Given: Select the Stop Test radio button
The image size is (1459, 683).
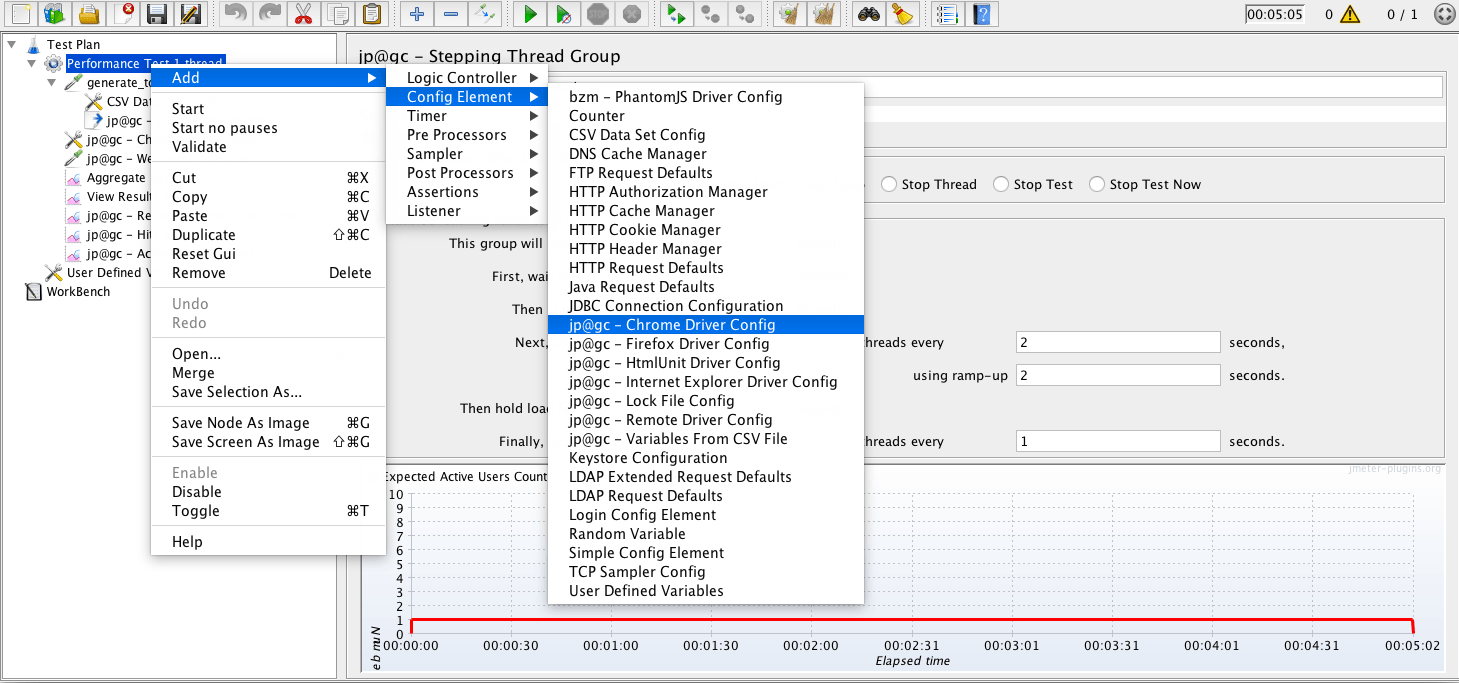Looking at the screenshot, I should pos(1000,184).
